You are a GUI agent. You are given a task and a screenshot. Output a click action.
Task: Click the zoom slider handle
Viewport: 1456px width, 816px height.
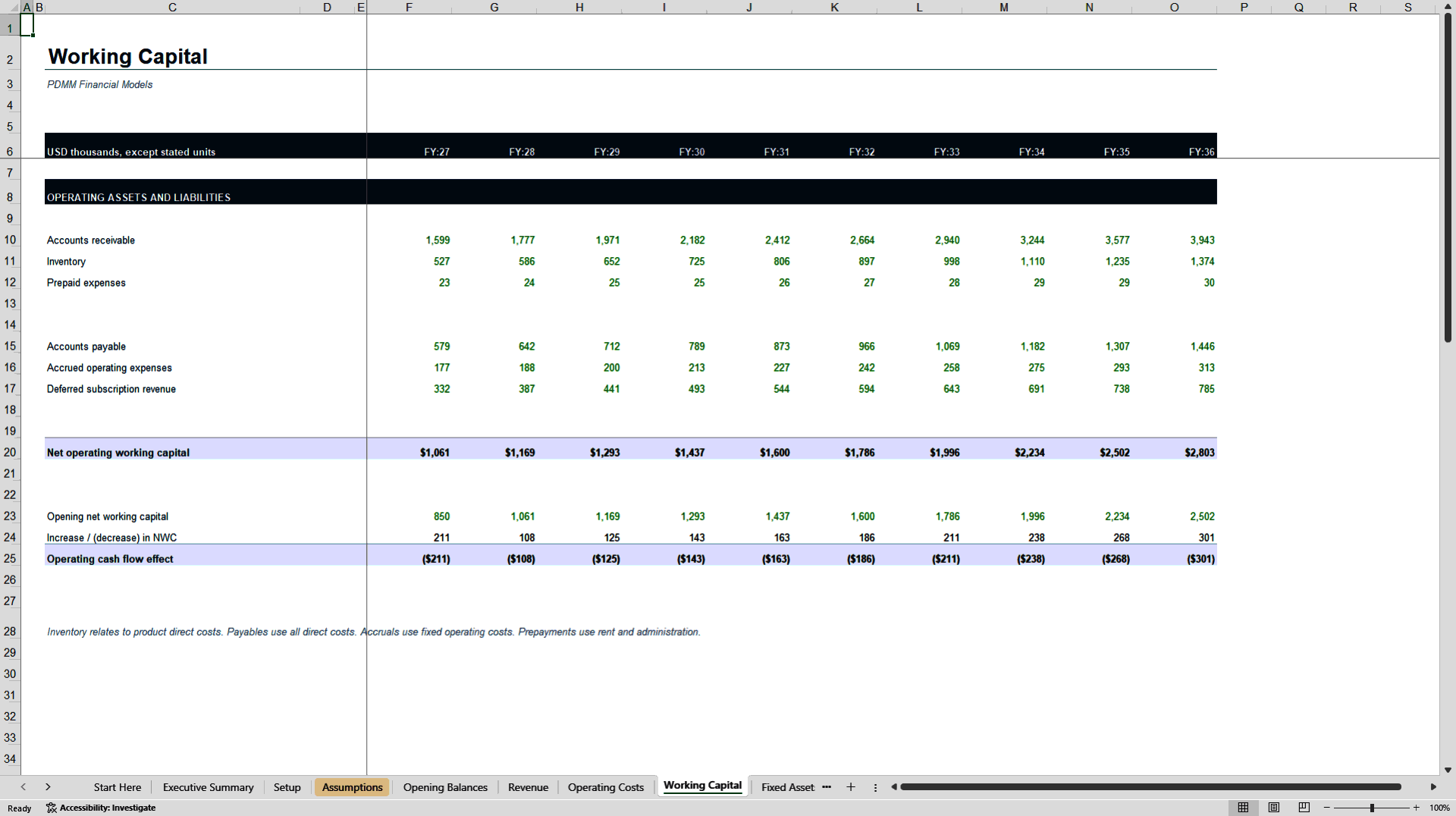[x=1372, y=808]
